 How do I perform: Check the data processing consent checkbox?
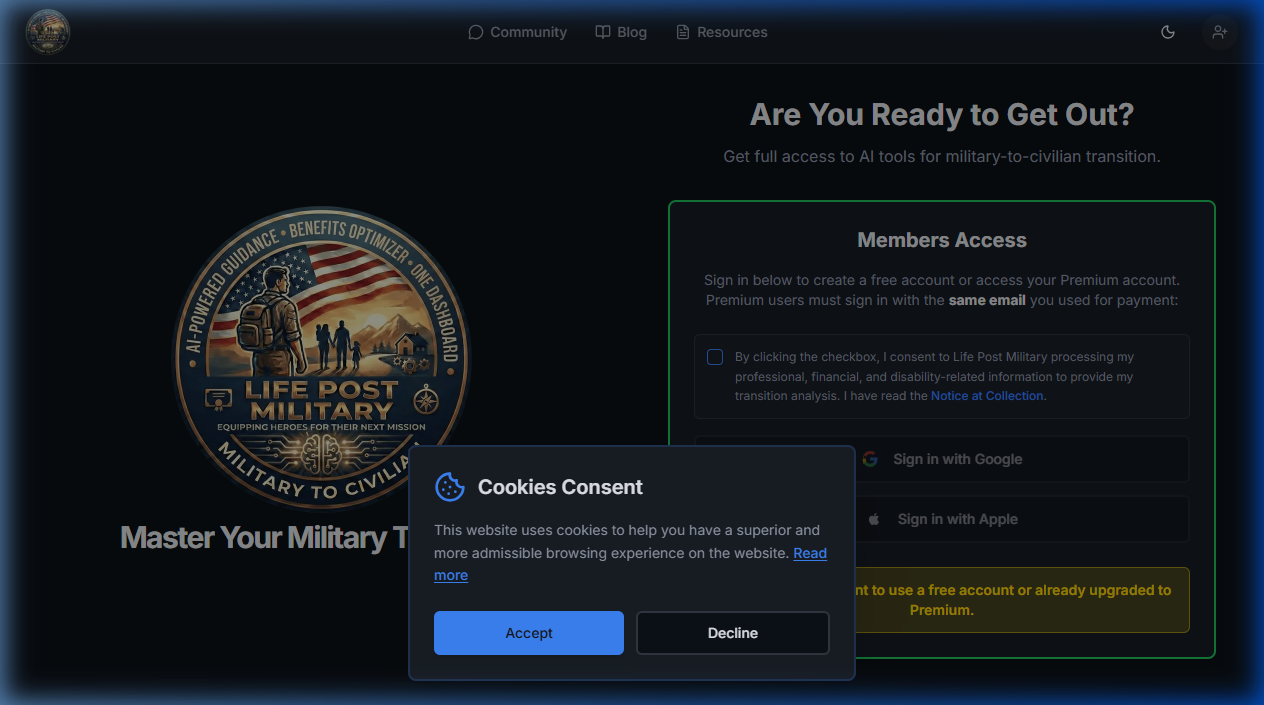pyautogui.click(x=715, y=356)
